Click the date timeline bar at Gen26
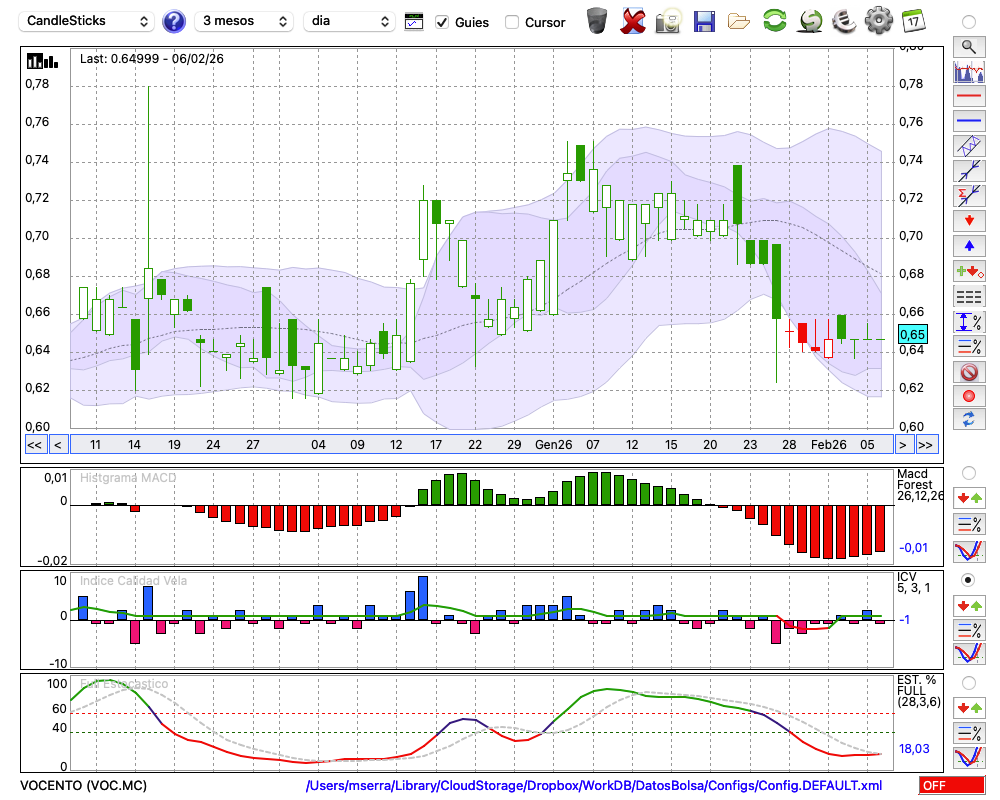Screen dimensions: 1000x800 pos(553,445)
